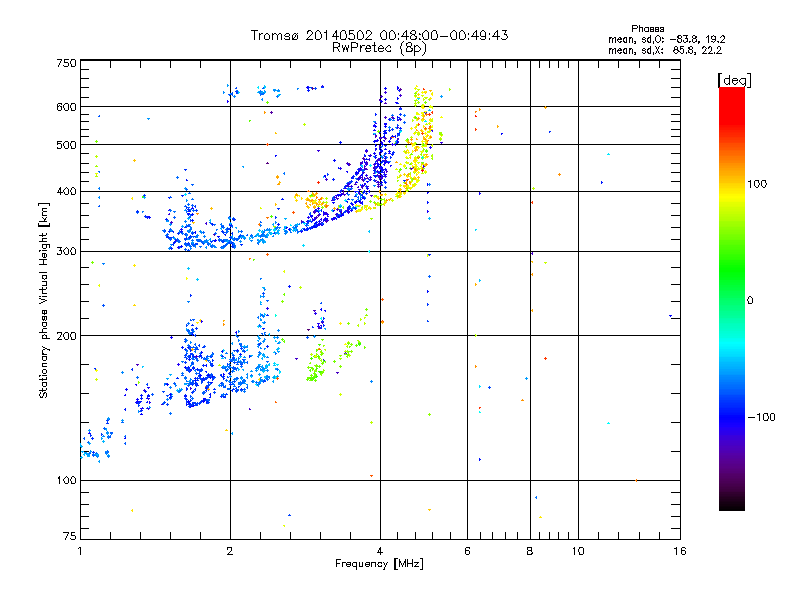Click the y-axis tick label '300'
Screen dimensions: 800x600
[x=67, y=252]
